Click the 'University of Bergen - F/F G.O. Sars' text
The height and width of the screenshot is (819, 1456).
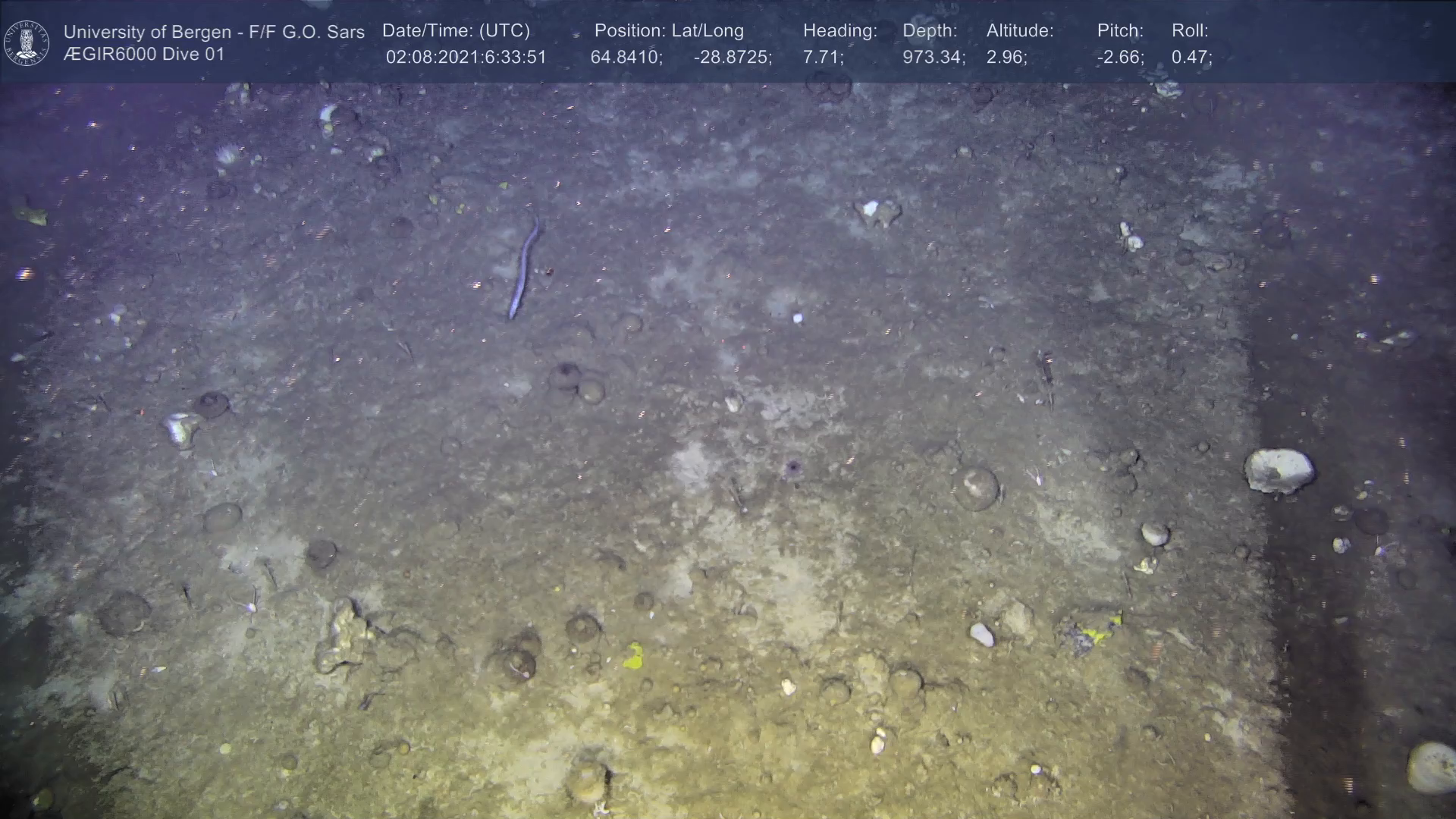click(214, 32)
